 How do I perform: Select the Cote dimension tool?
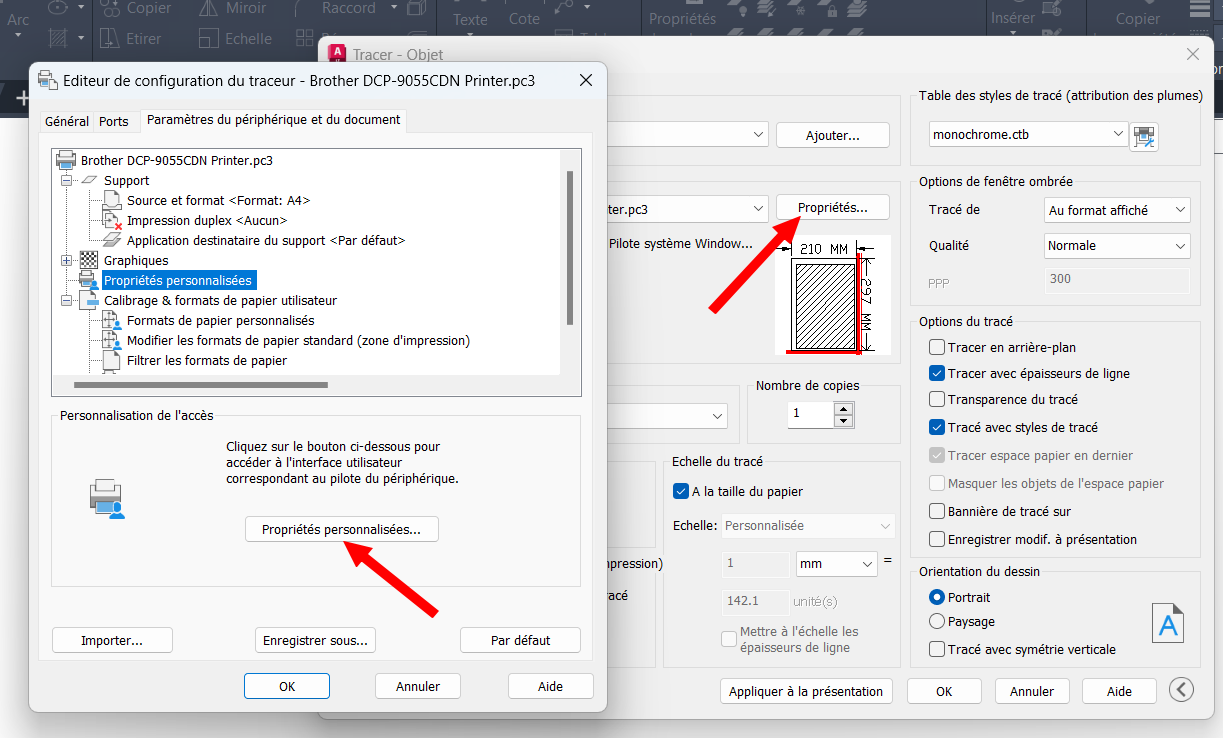(x=524, y=18)
